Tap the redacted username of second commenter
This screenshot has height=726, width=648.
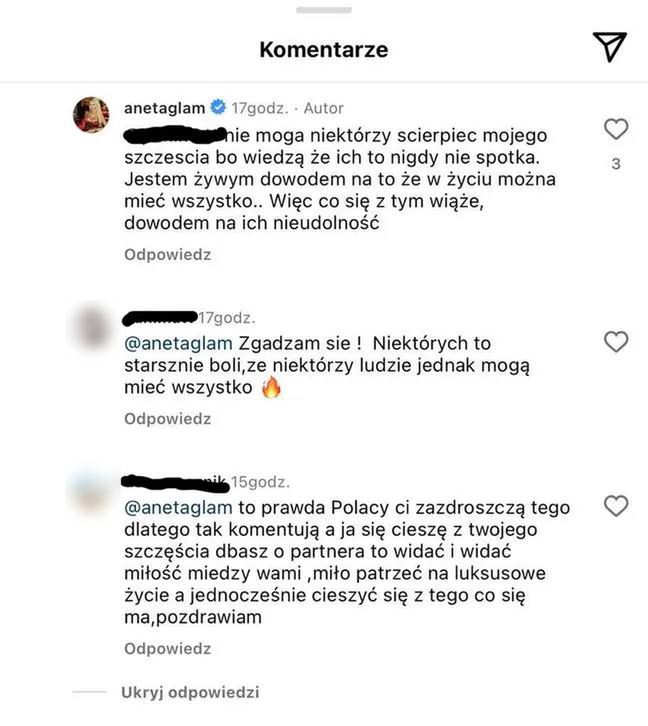coord(160,318)
